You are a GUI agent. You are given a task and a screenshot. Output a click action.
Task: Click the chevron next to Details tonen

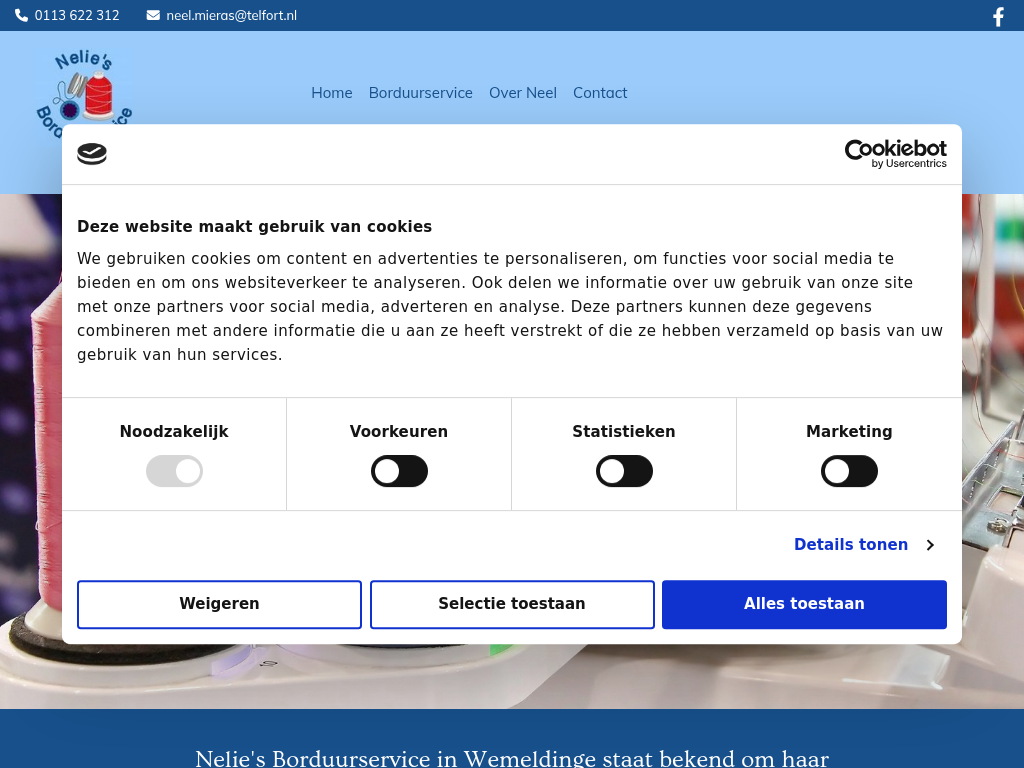[x=930, y=545]
